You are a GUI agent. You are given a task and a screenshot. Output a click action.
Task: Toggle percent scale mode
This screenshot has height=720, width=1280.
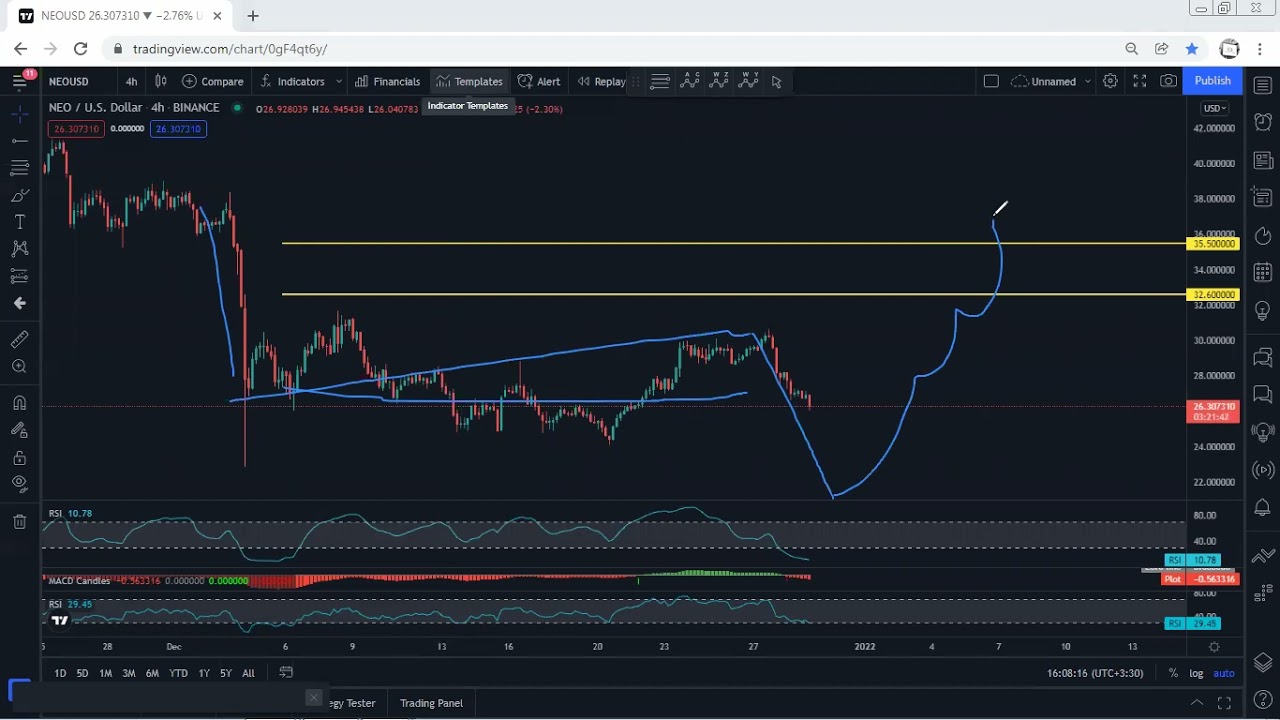pos(1173,673)
